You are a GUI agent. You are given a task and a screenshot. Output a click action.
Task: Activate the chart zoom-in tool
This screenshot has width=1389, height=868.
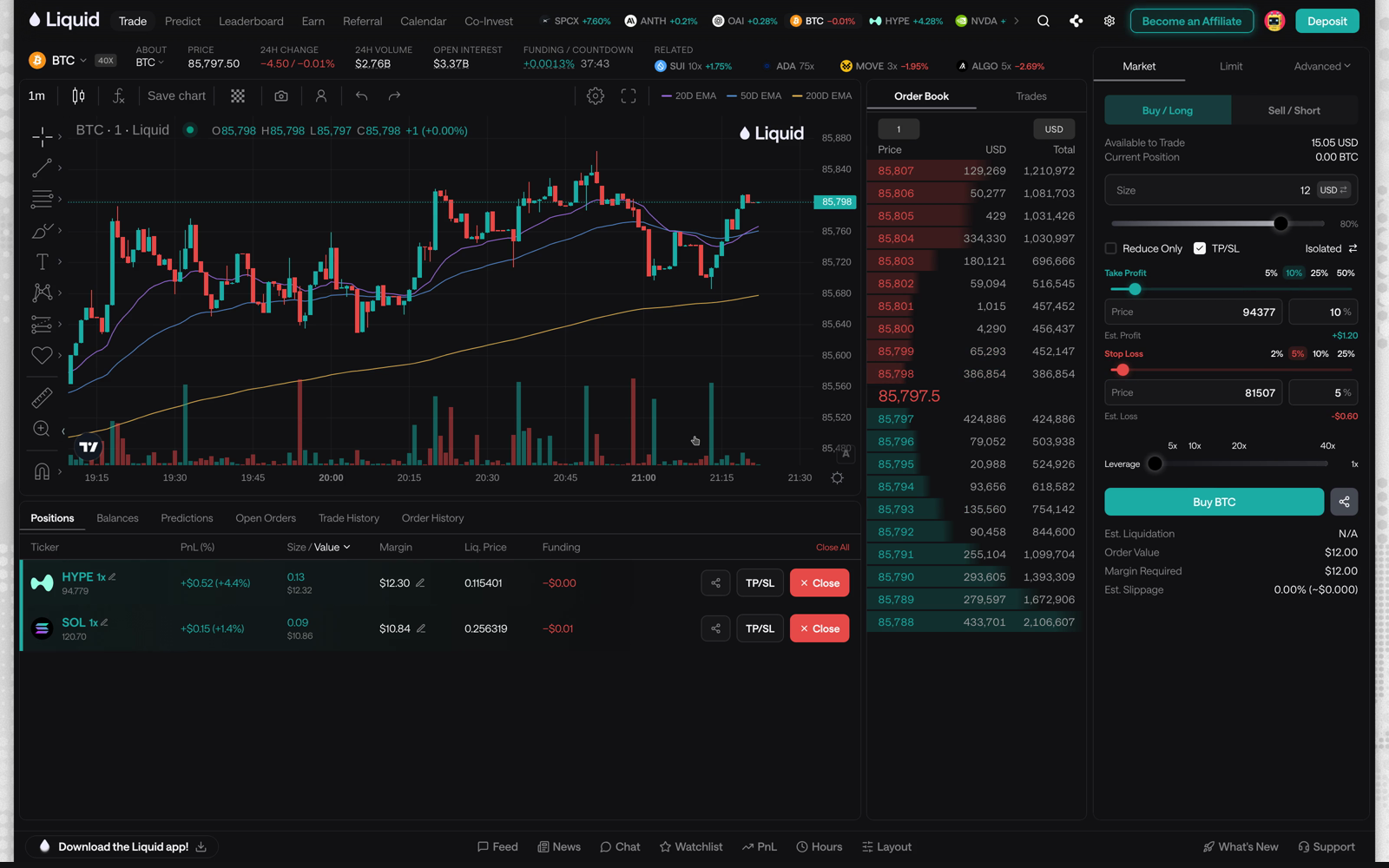click(x=42, y=429)
